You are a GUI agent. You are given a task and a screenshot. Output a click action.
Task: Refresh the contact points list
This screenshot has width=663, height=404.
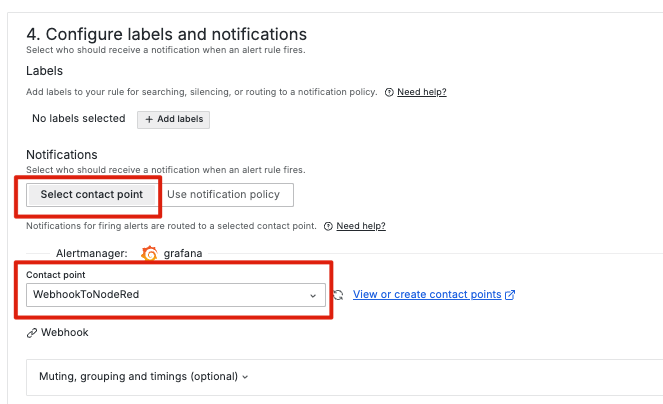point(339,295)
